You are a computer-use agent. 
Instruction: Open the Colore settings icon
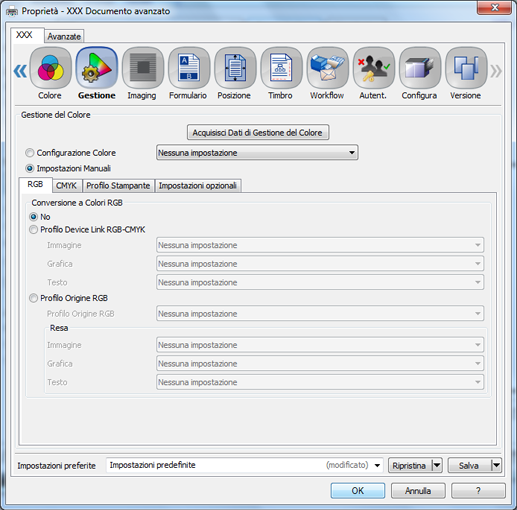50,68
